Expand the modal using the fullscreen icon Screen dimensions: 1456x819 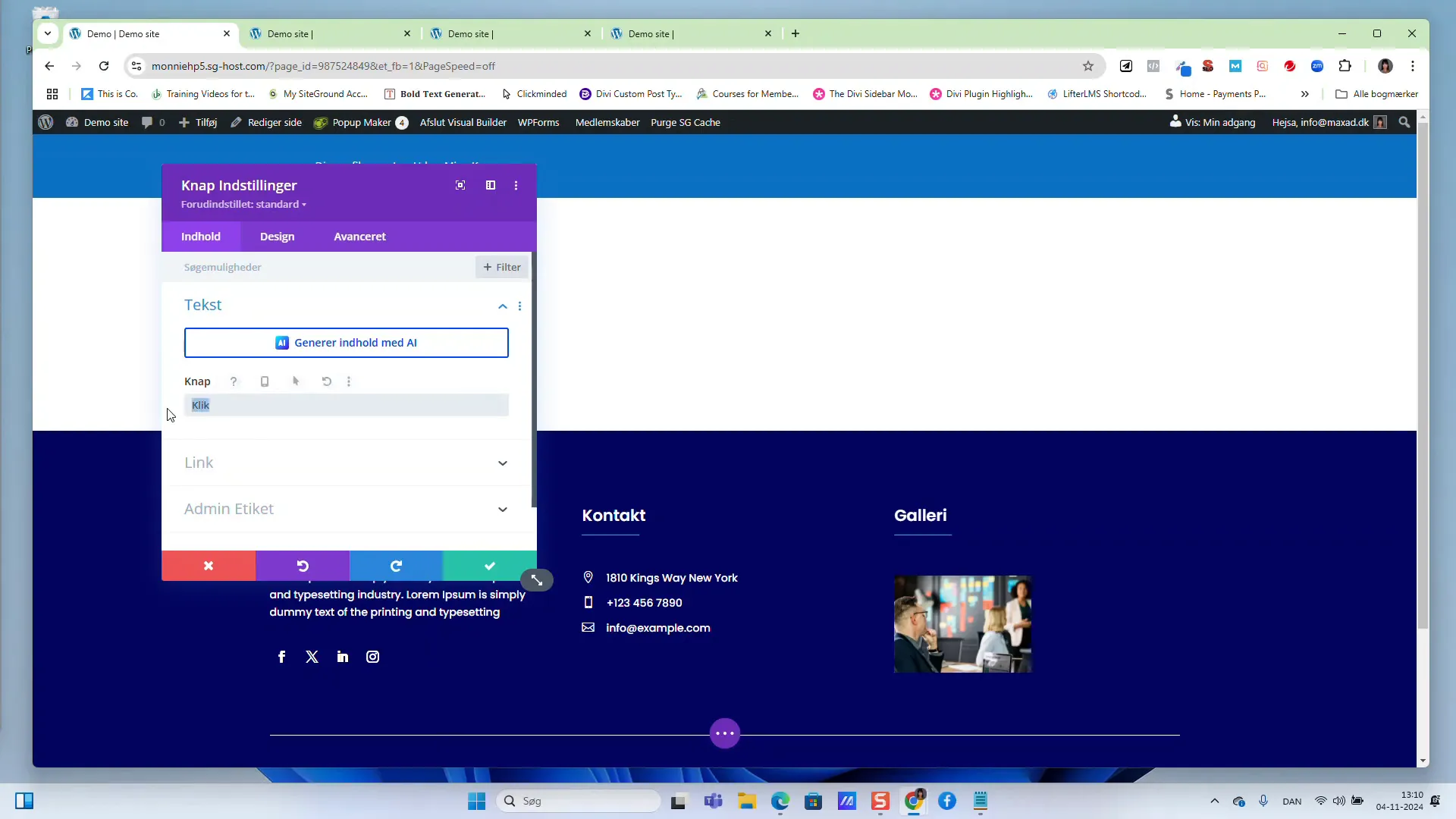[x=460, y=185]
